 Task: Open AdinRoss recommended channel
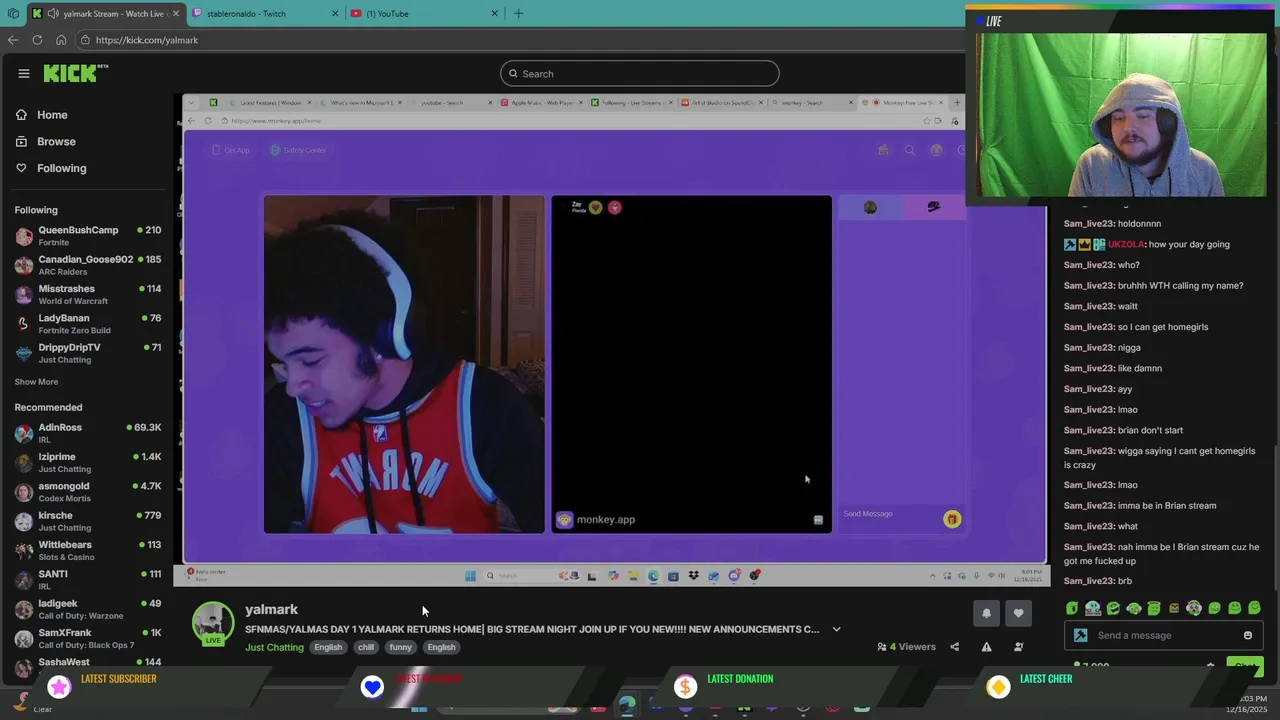(88, 433)
